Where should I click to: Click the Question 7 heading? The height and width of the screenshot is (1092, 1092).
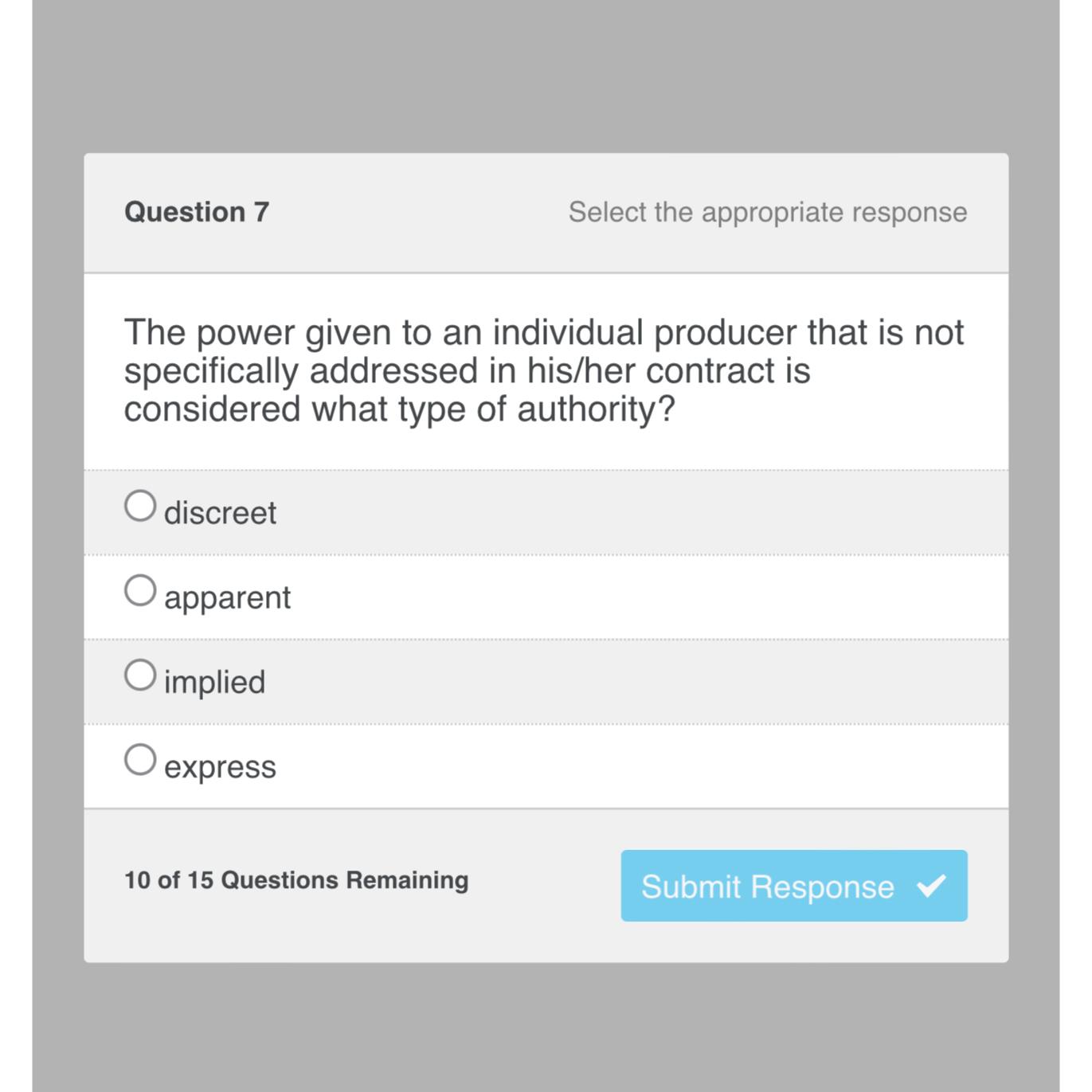(196, 211)
